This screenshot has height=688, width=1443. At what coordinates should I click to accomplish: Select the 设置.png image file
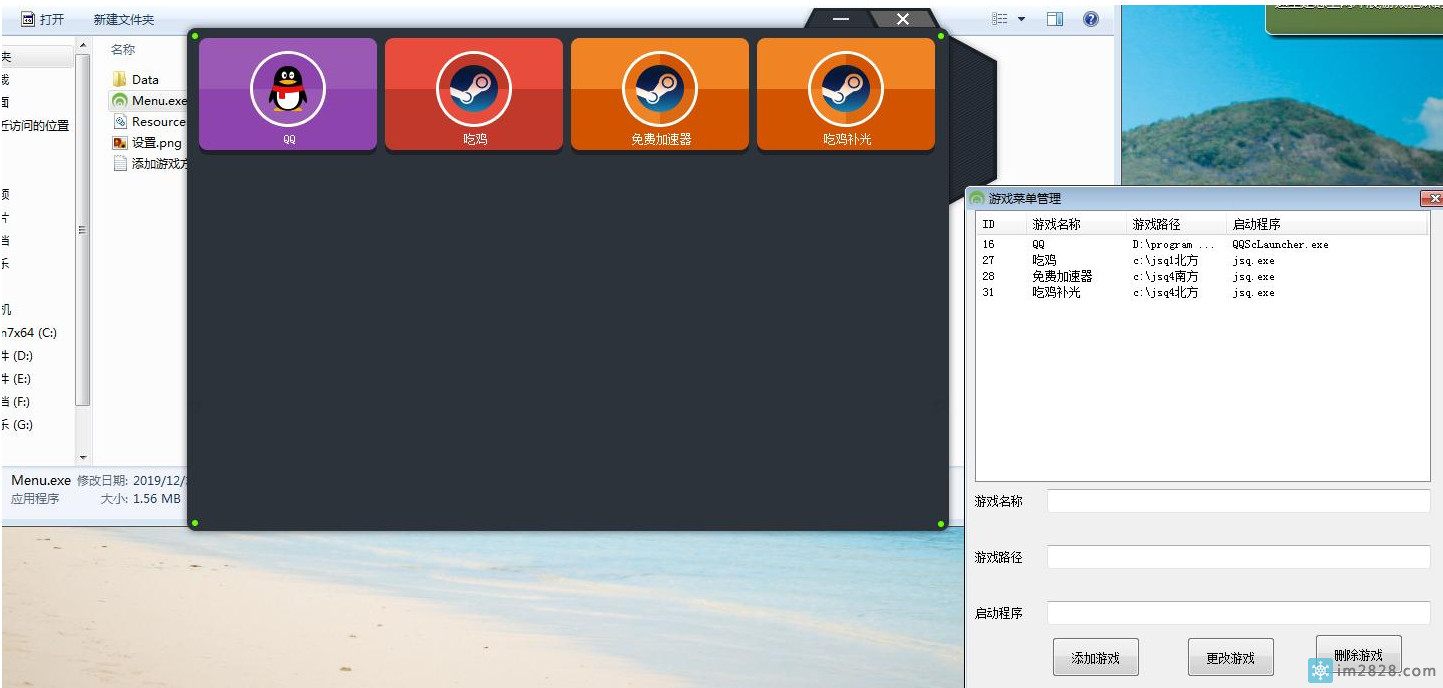point(156,143)
